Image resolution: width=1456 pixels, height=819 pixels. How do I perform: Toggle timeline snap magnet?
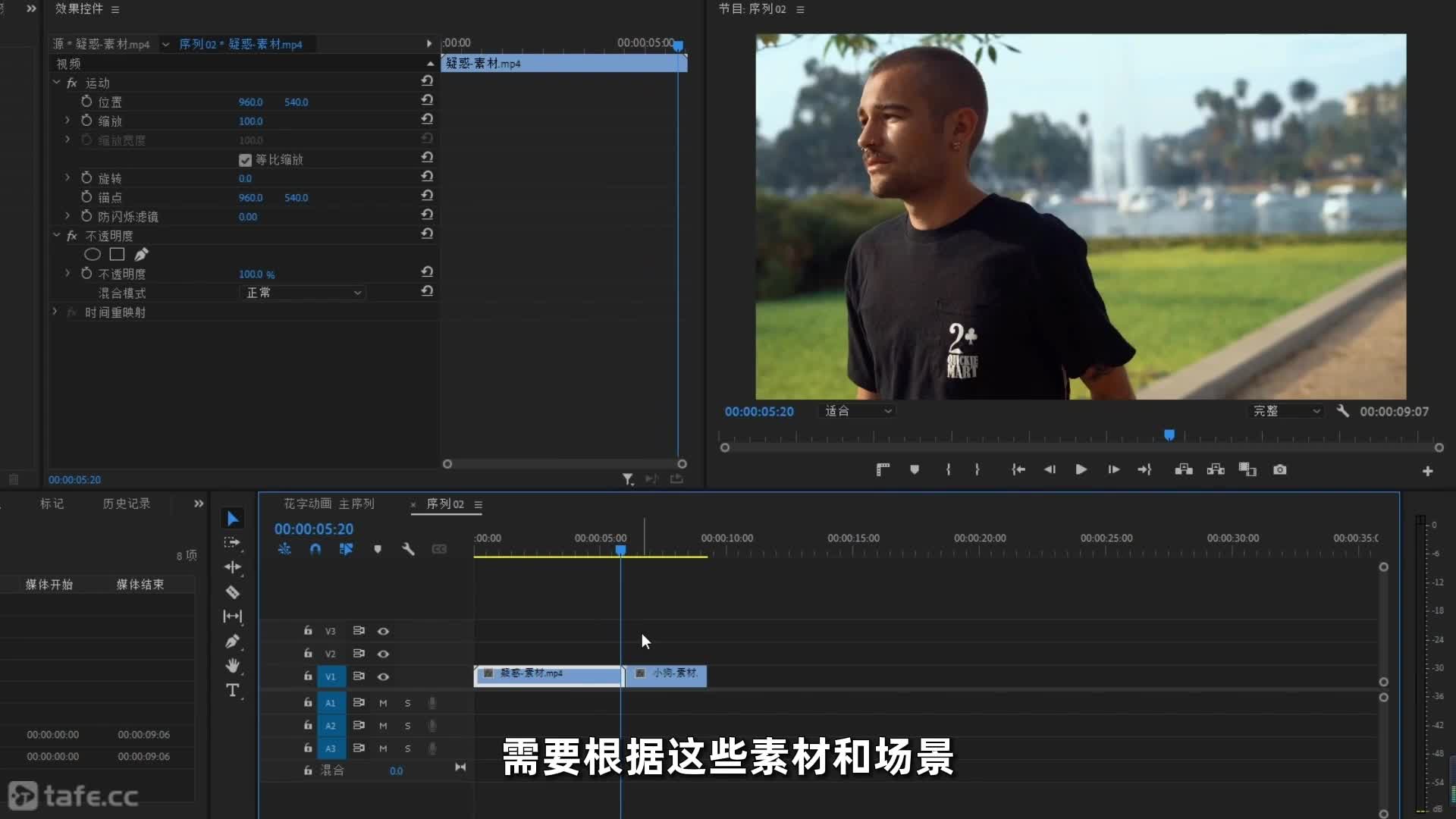(x=315, y=549)
